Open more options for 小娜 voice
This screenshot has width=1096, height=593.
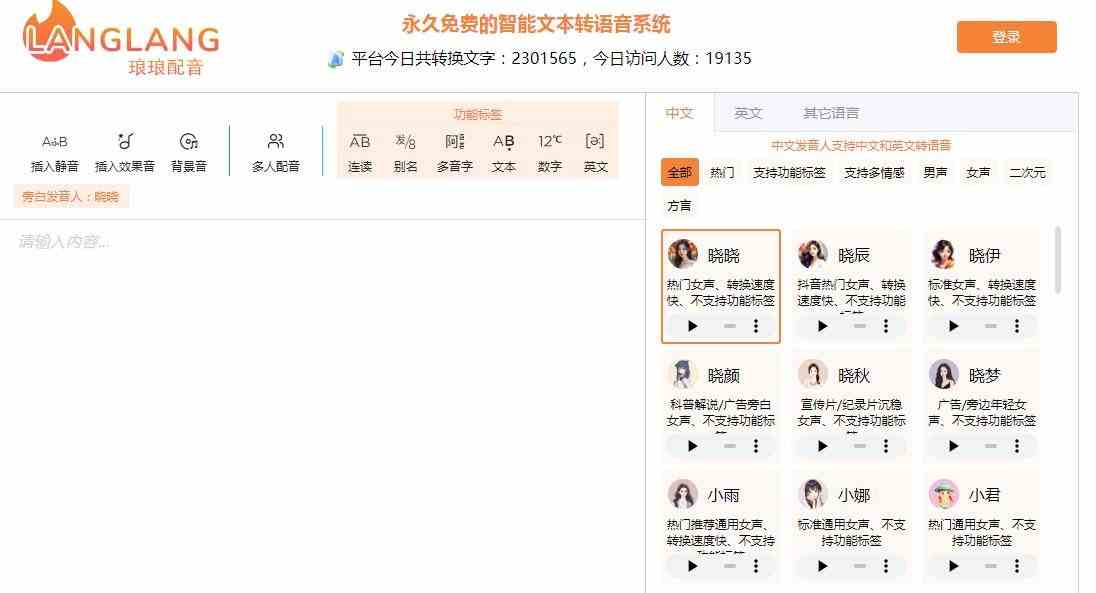click(886, 566)
